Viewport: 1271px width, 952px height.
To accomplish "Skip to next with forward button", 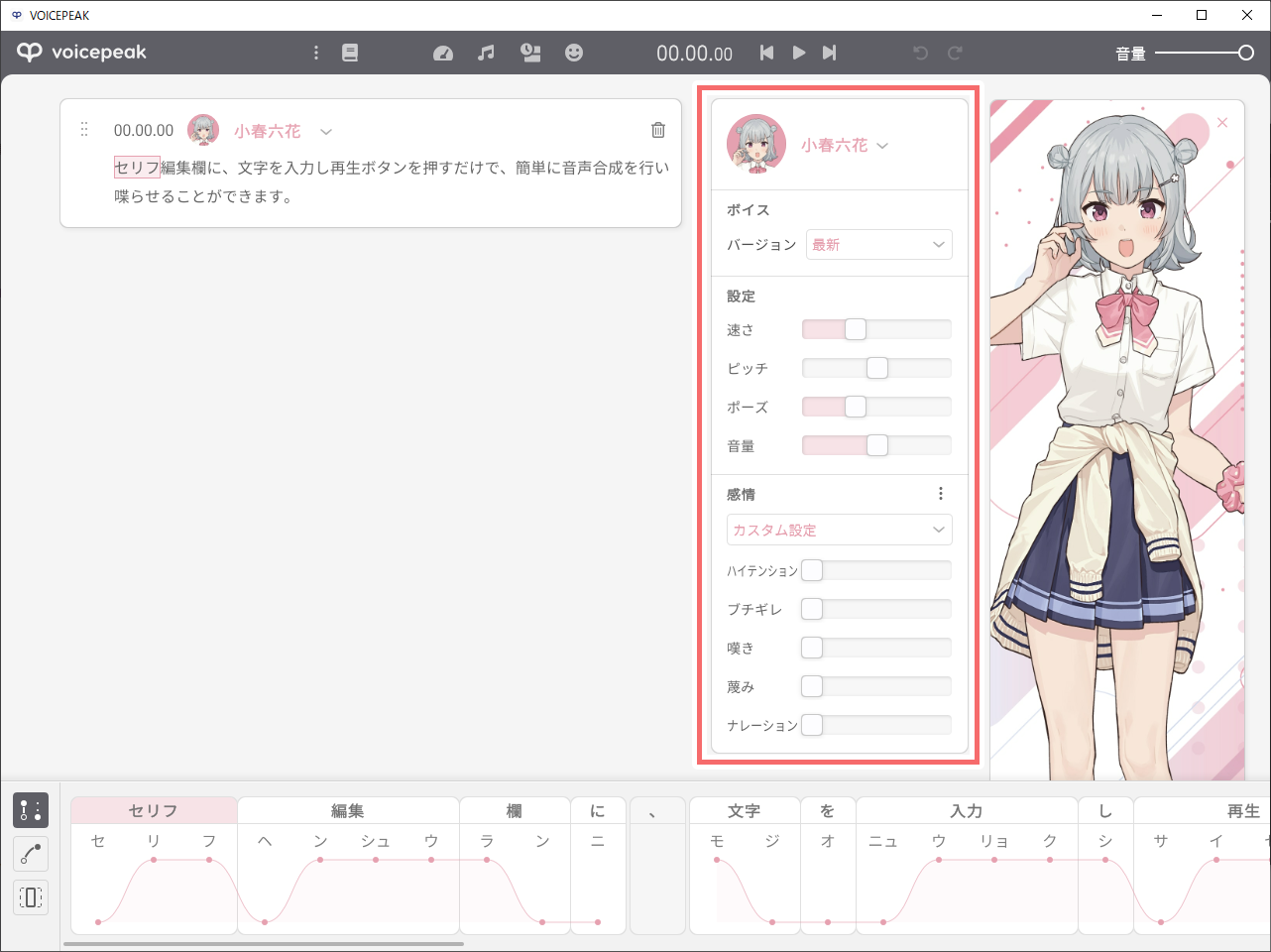I will (830, 53).
